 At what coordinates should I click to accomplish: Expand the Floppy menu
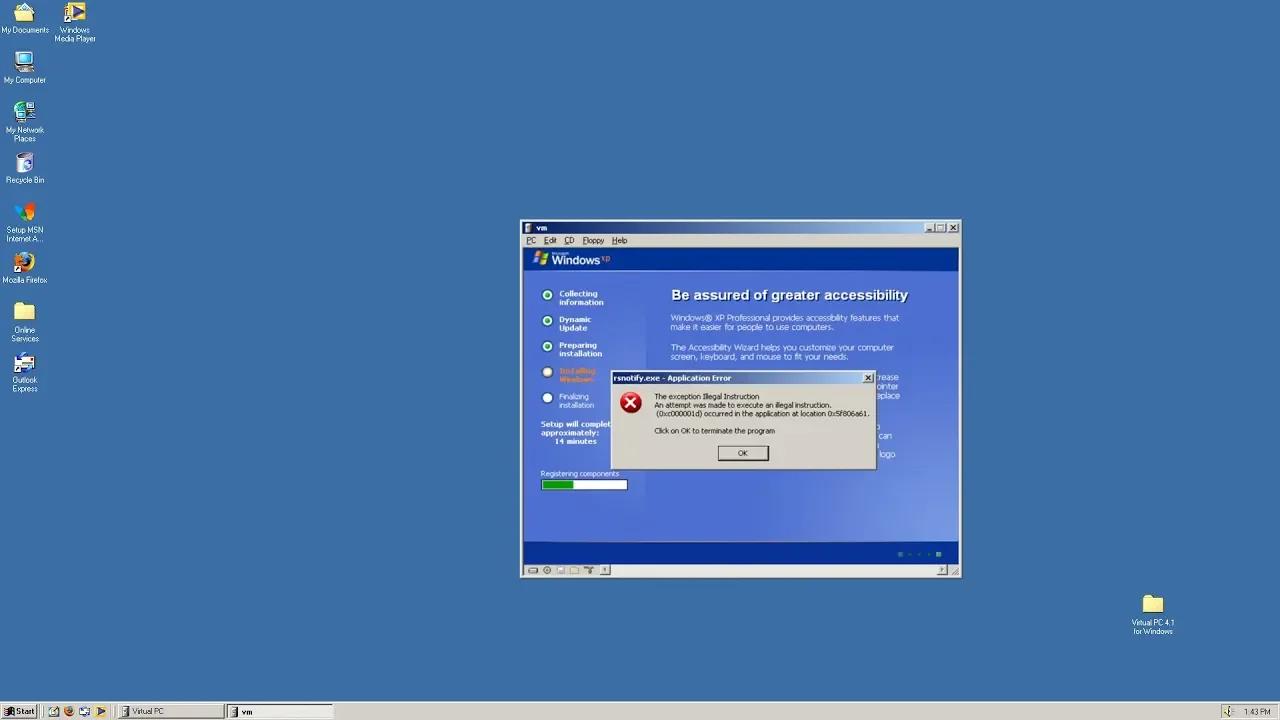(x=593, y=241)
